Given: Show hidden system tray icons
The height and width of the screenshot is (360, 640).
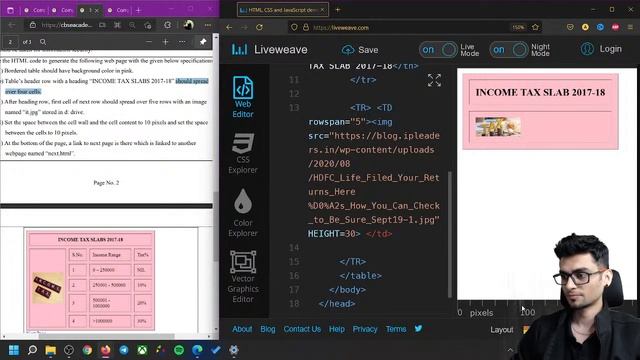Looking at the screenshot, I should click(x=510, y=350).
